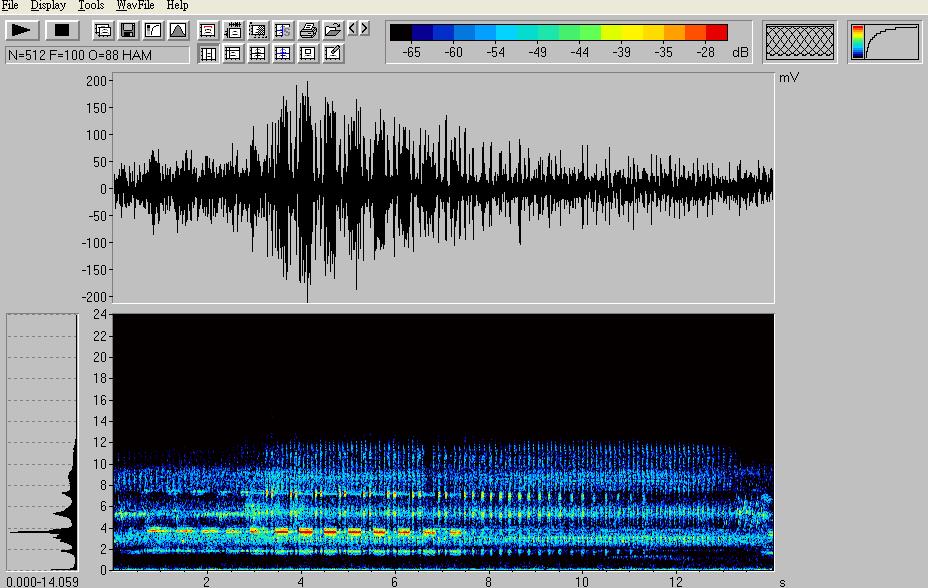This screenshot has height=588, width=928.
Task: Click the pencil edit icon in second toolbar row
Action: pyautogui.click(x=333, y=53)
